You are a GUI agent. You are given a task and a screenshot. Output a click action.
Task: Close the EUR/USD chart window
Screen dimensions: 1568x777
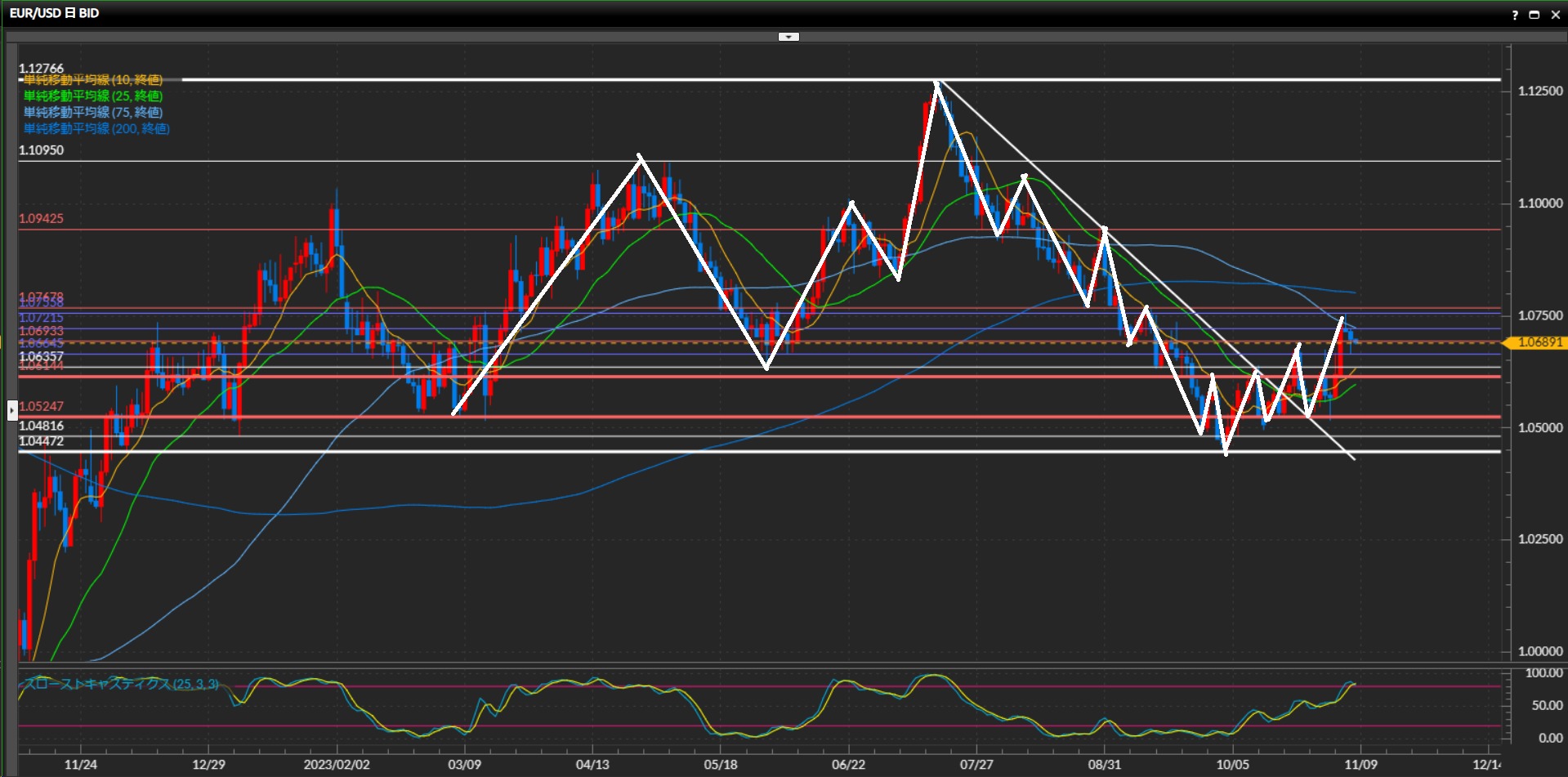(x=1555, y=15)
